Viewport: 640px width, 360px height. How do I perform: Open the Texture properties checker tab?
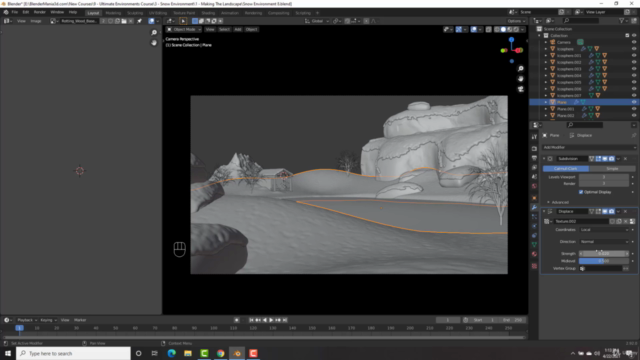tap(534, 266)
